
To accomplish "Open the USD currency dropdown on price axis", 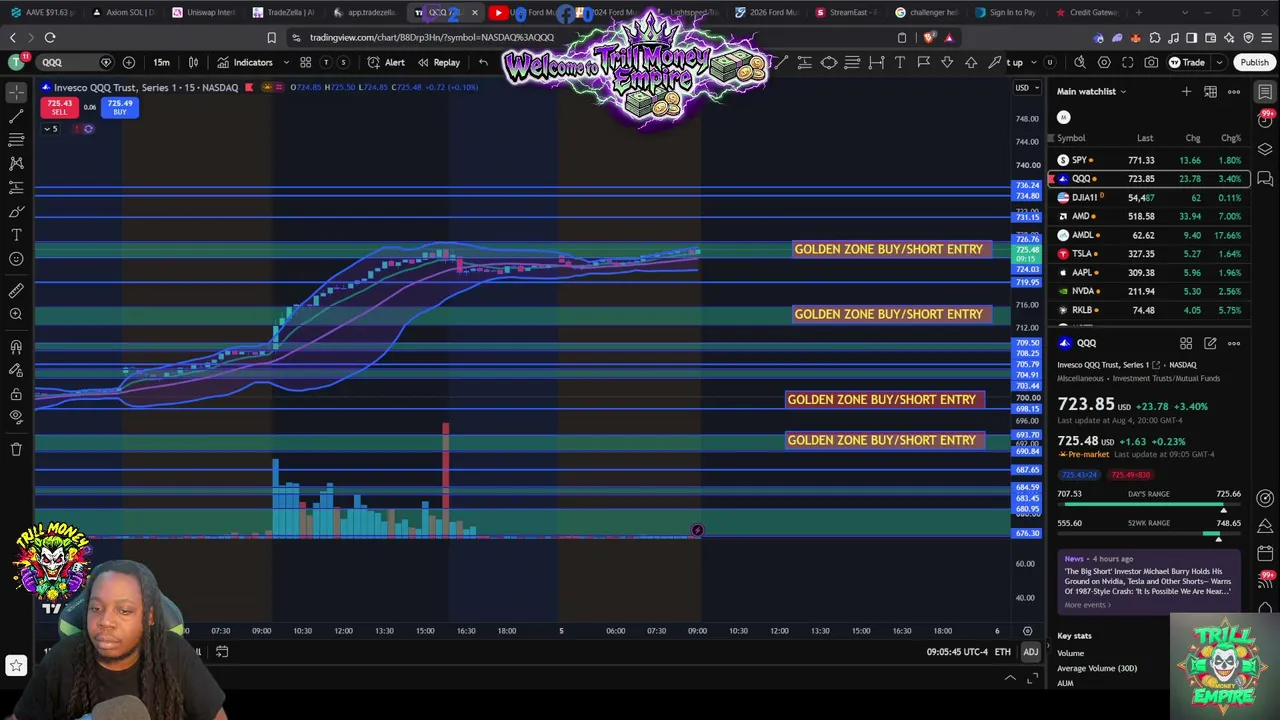I will (1026, 88).
